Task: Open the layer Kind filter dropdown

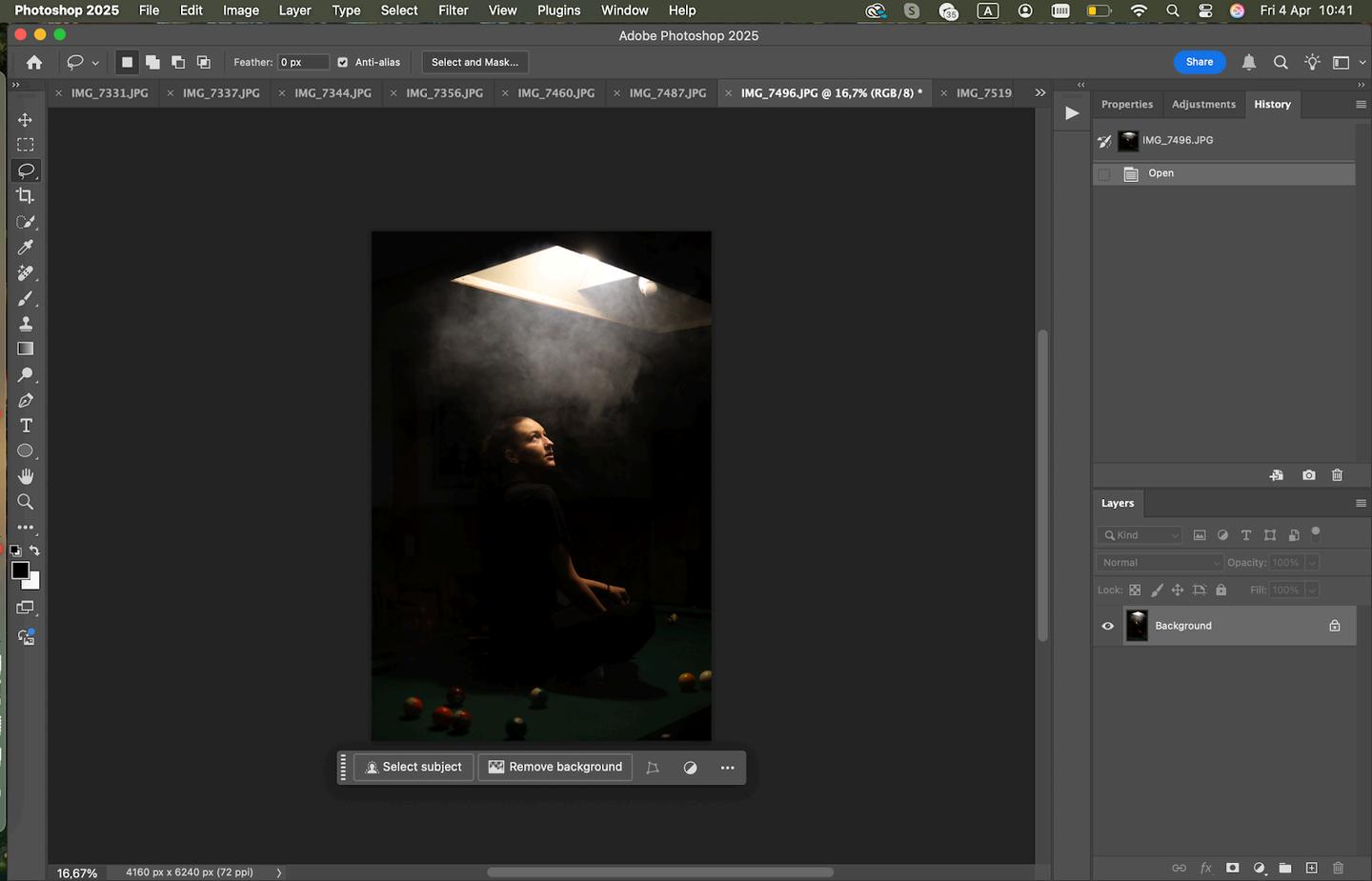Action: tap(1140, 535)
